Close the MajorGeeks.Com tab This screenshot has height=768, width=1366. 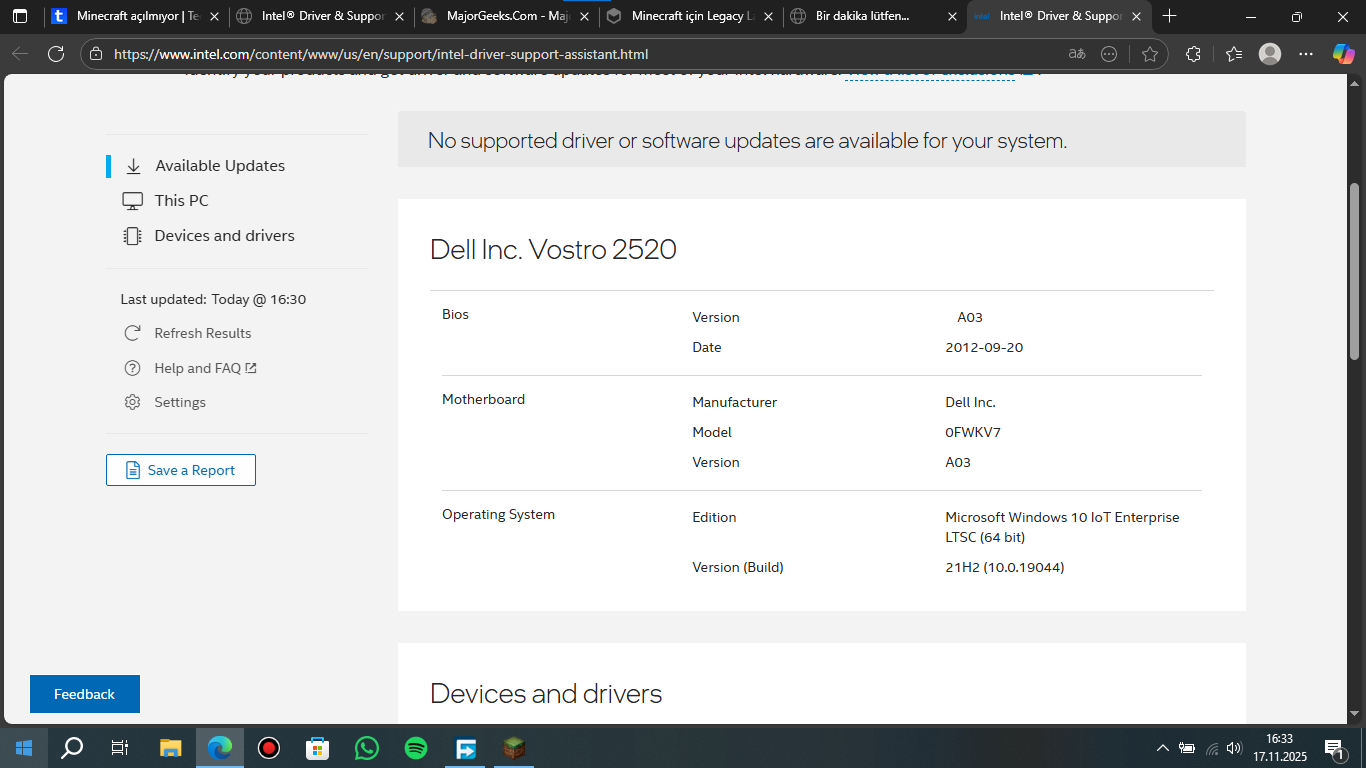(x=585, y=16)
